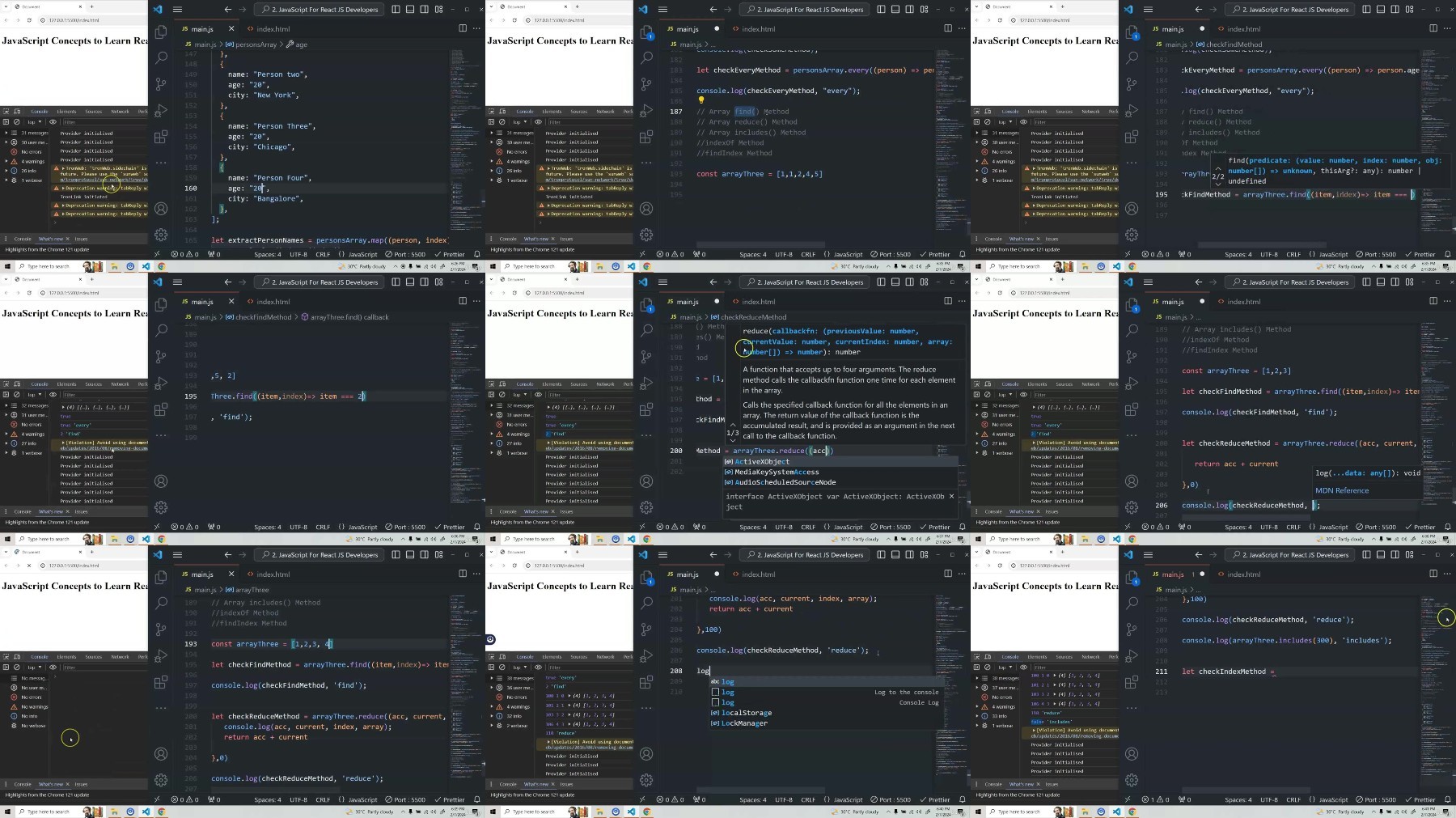The image size is (1456, 818).
Task: Show more views ellipsis beside [1,1,2,4,5] code
Action: [646, 162]
